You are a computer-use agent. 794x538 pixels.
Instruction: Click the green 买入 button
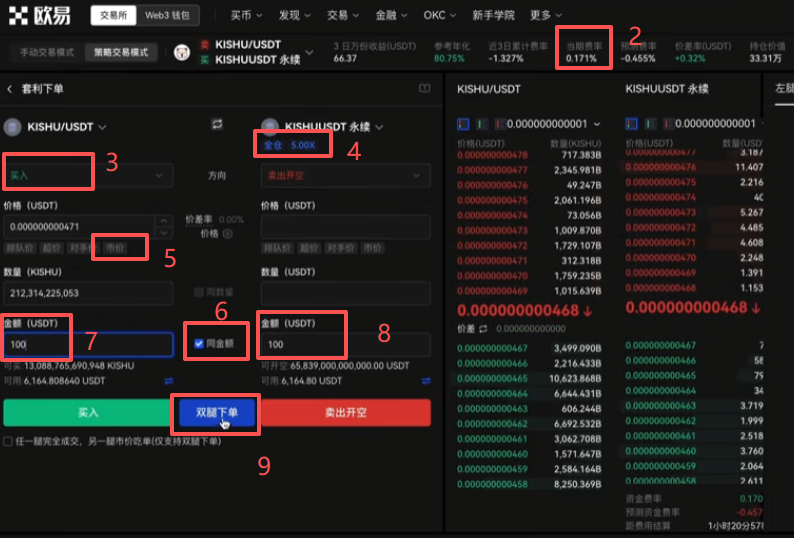click(x=88, y=412)
